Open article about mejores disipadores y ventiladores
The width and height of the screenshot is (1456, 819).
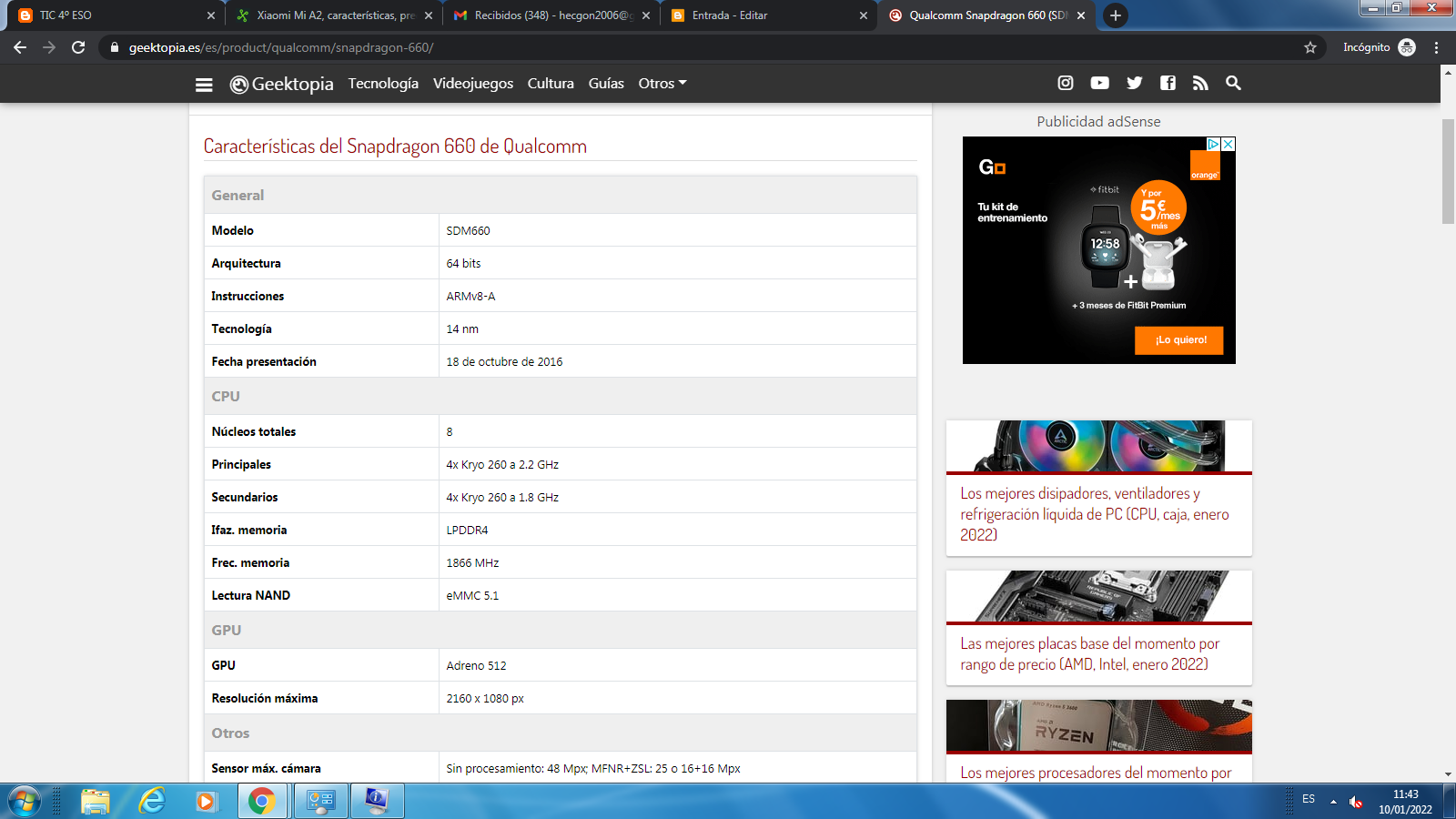tap(1095, 514)
